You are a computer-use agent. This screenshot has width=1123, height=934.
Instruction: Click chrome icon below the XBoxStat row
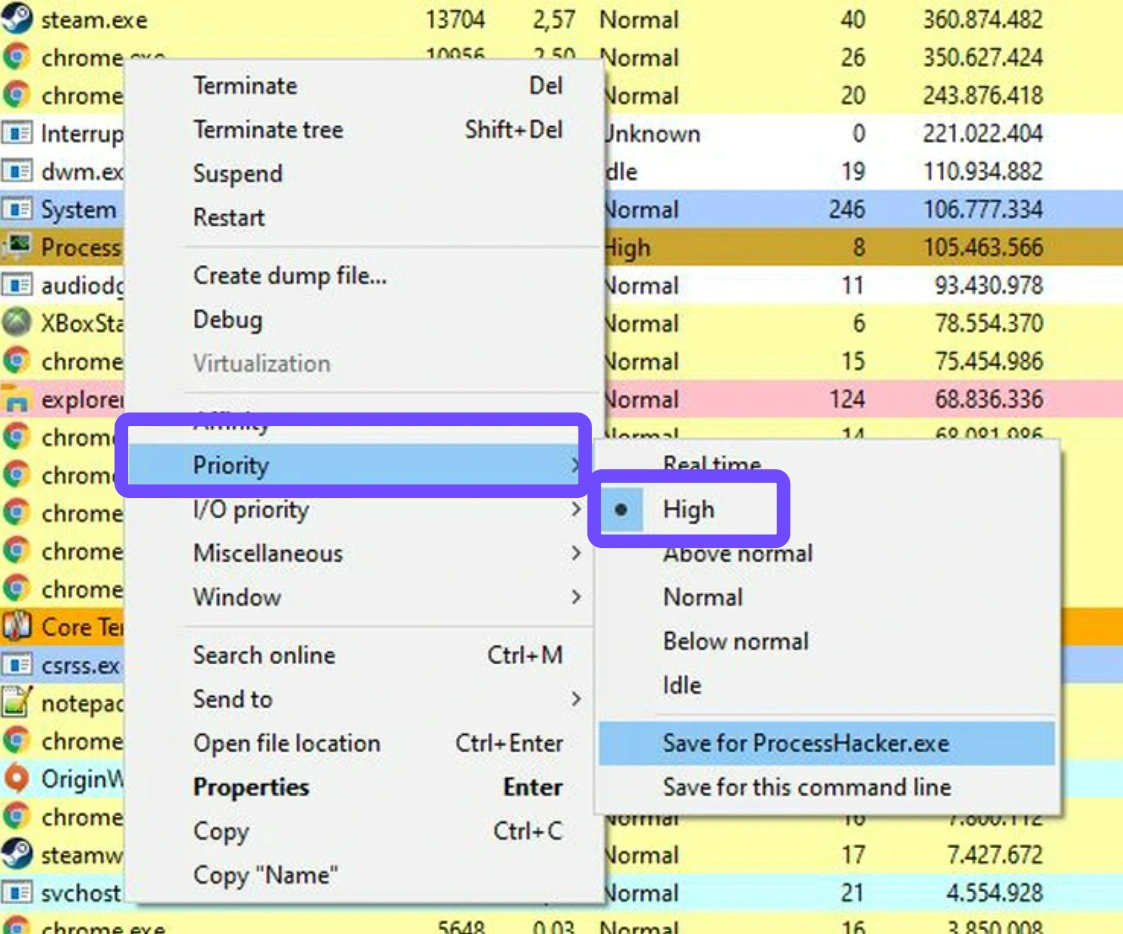pyautogui.click(x=16, y=361)
